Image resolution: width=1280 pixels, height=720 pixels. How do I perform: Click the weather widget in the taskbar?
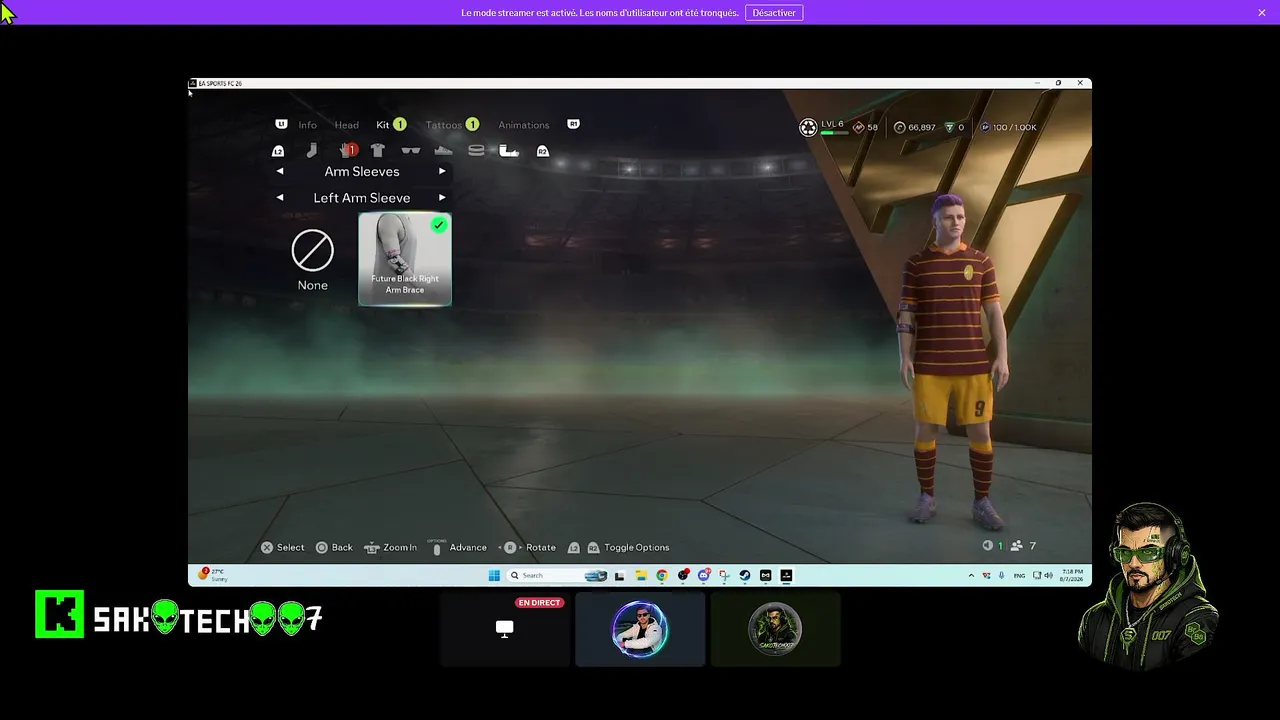click(213, 575)
